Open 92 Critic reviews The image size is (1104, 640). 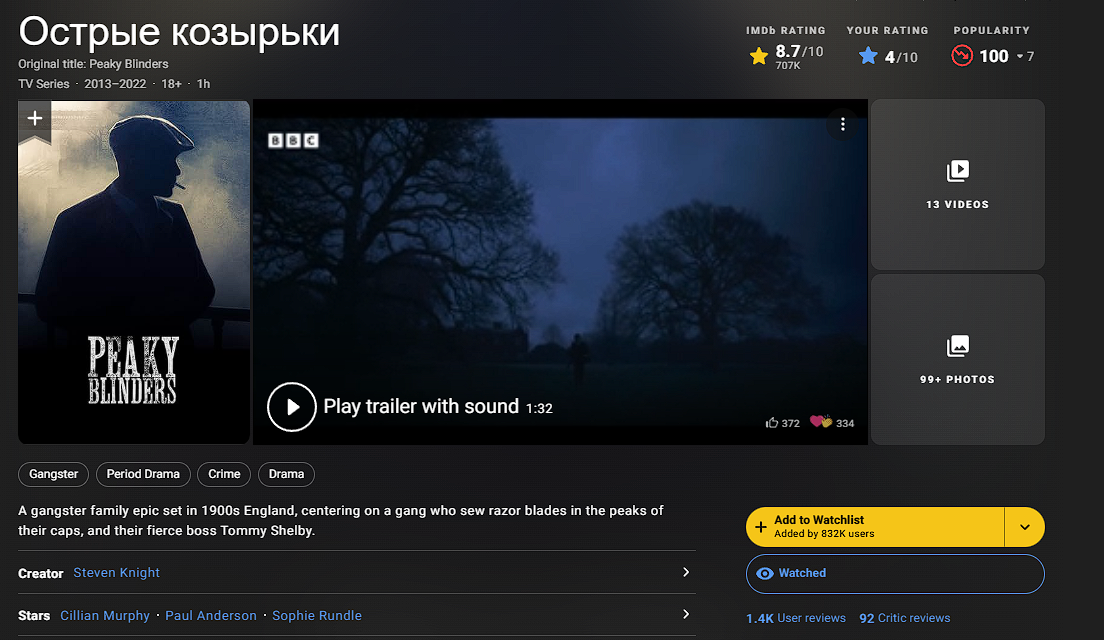pyautogui.click(x=904, y=617)
